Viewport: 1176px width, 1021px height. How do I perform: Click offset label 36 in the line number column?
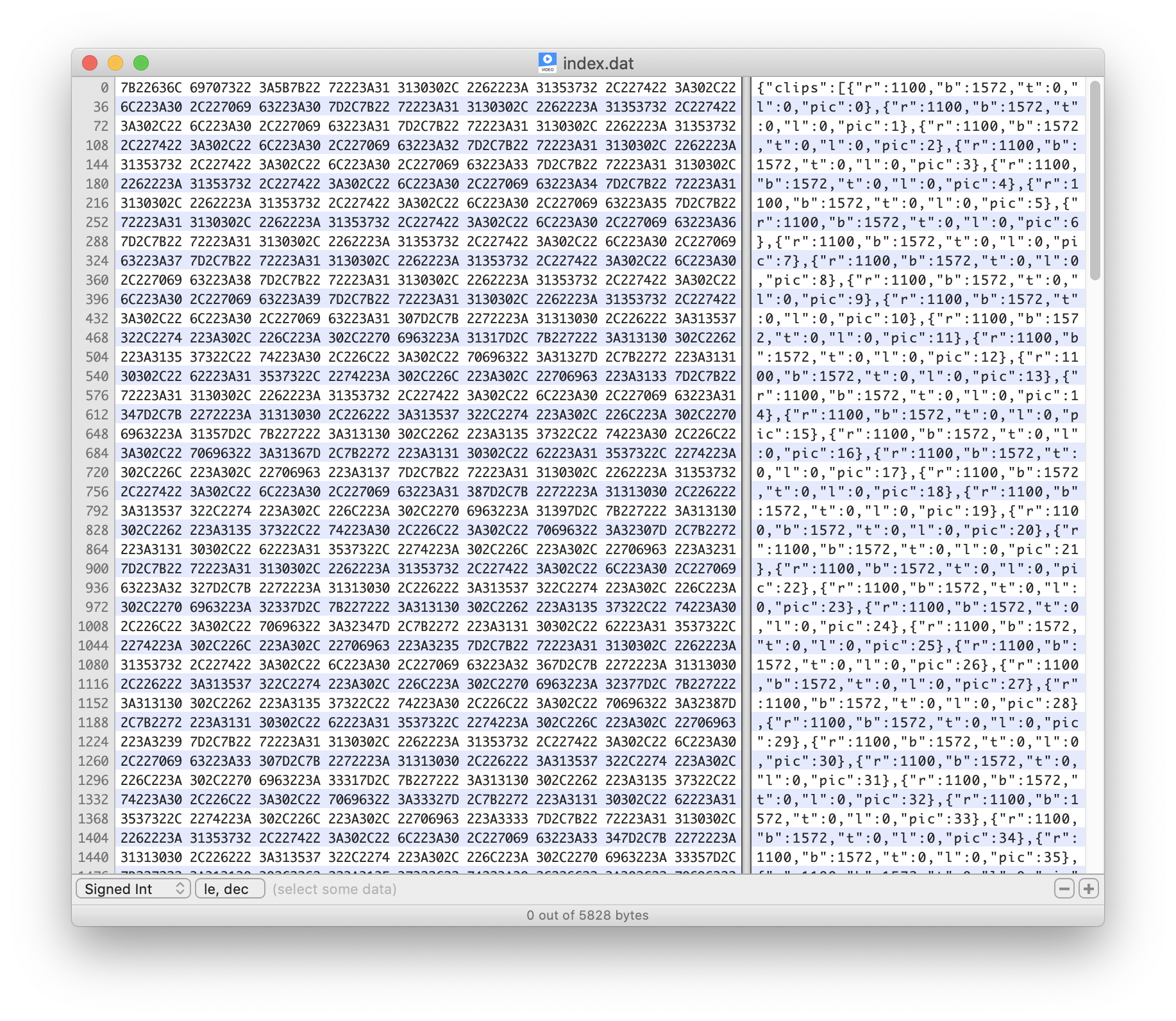click(x=101, y=106)
